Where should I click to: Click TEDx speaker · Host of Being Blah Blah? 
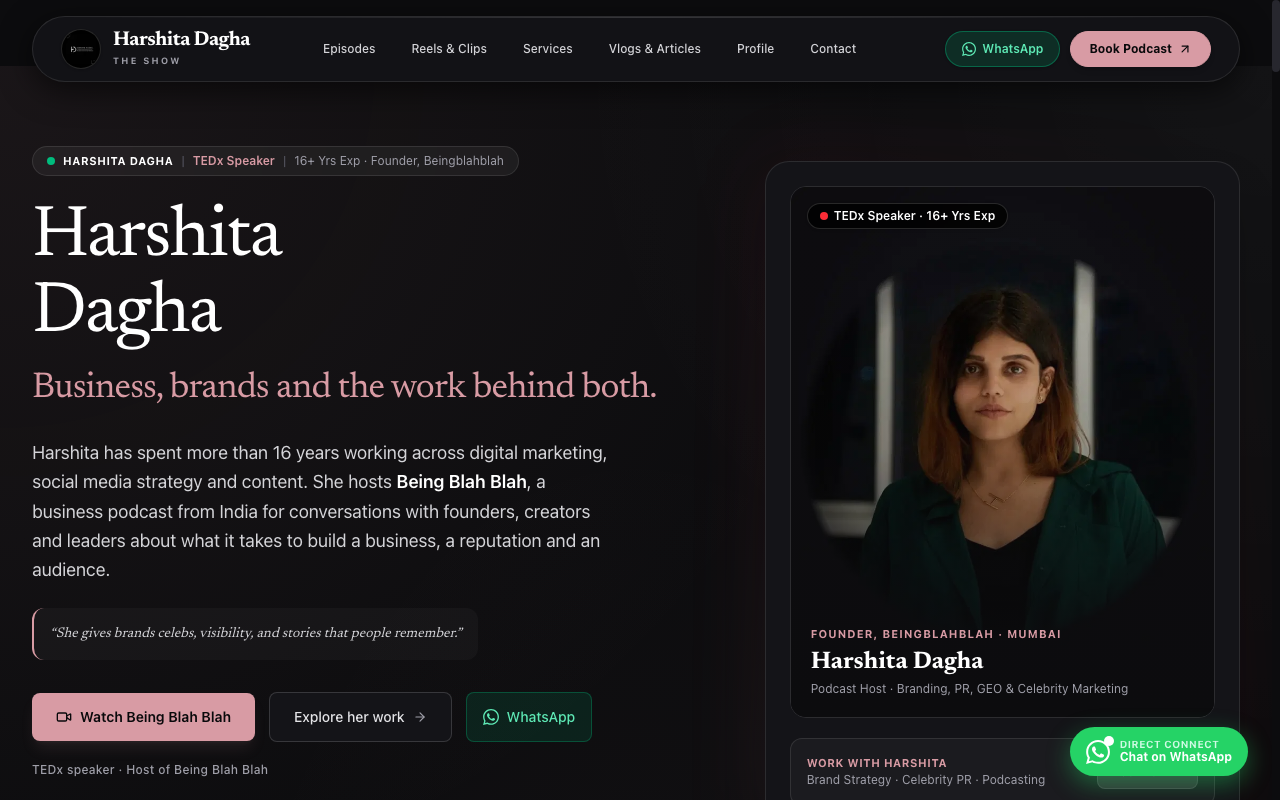(150, 770)
